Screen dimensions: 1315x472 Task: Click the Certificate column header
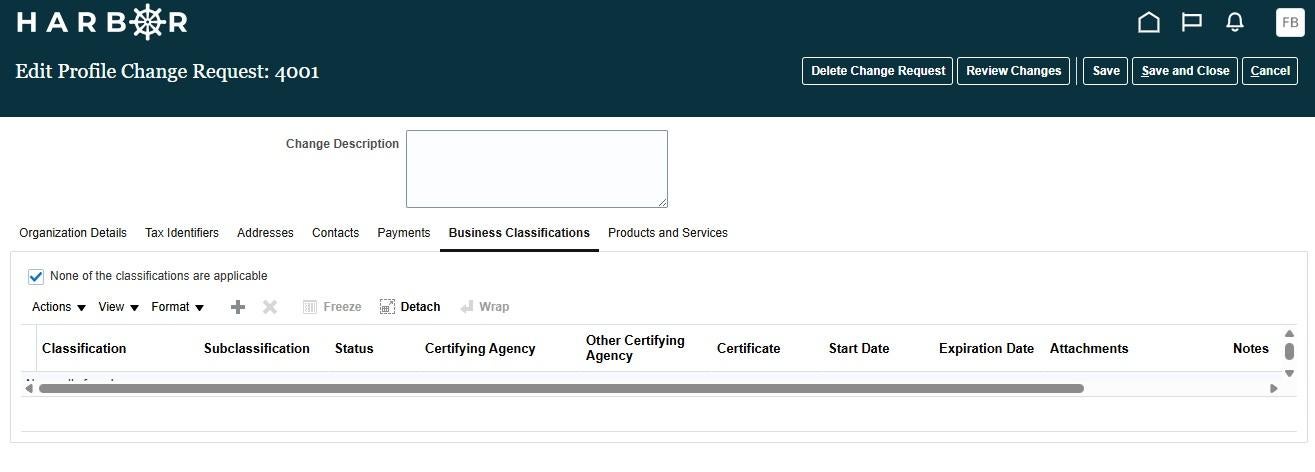click(x=748, y=348)
